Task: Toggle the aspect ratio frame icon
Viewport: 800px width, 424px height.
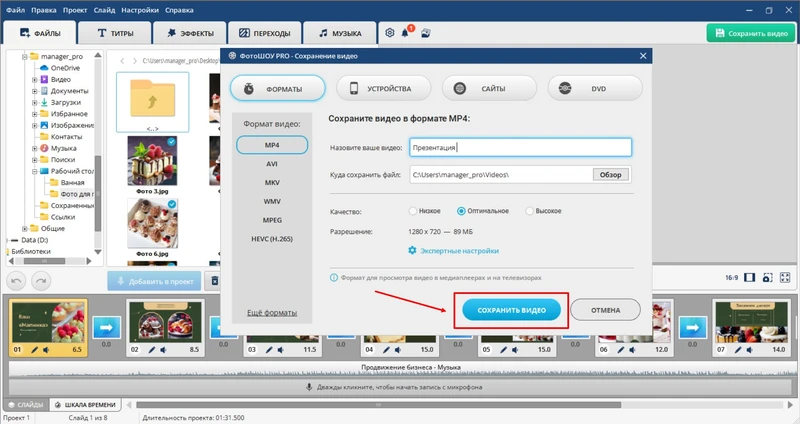Action: click(749, 278)
